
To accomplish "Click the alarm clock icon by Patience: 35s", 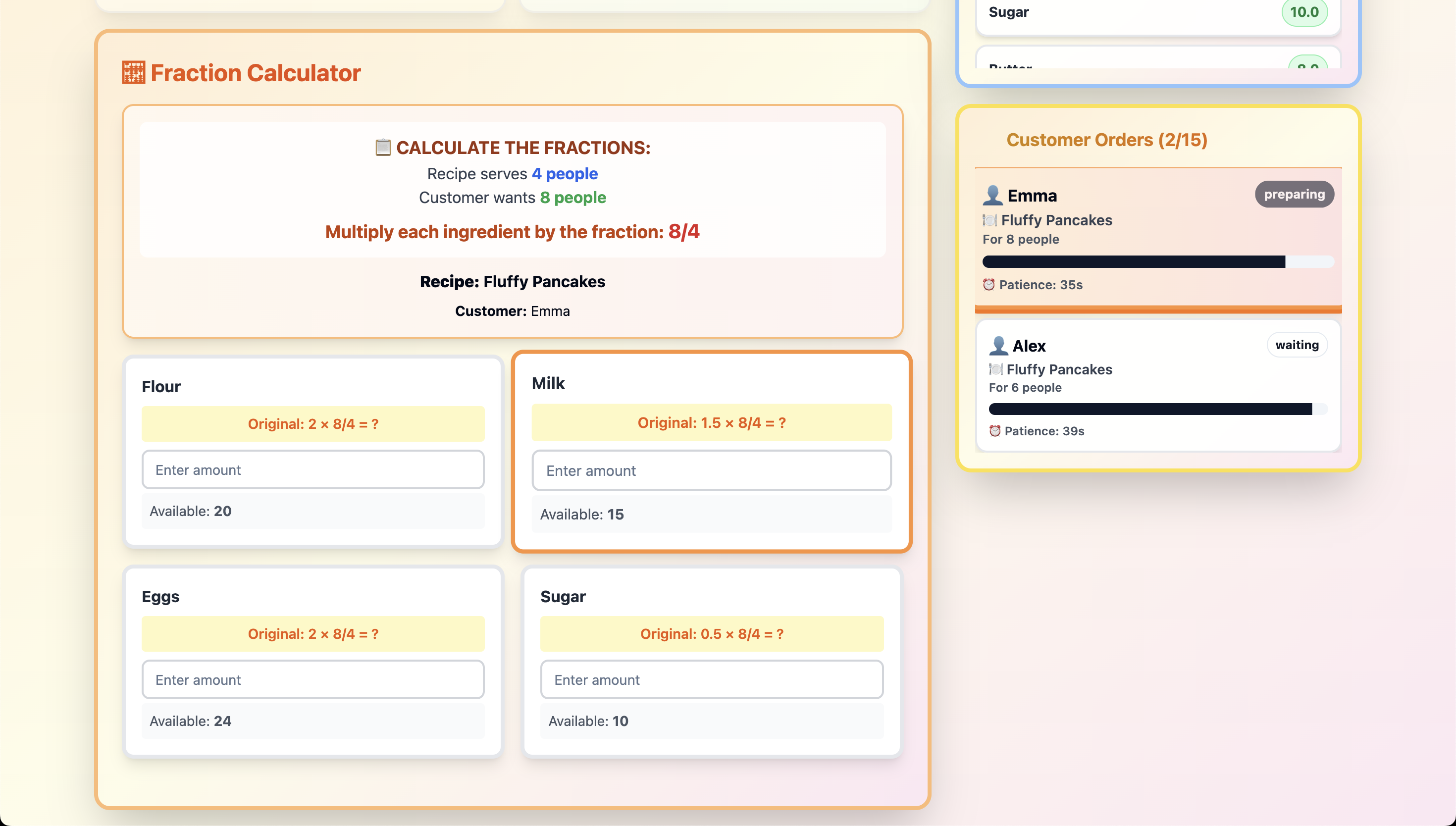I will click(988, 284).
